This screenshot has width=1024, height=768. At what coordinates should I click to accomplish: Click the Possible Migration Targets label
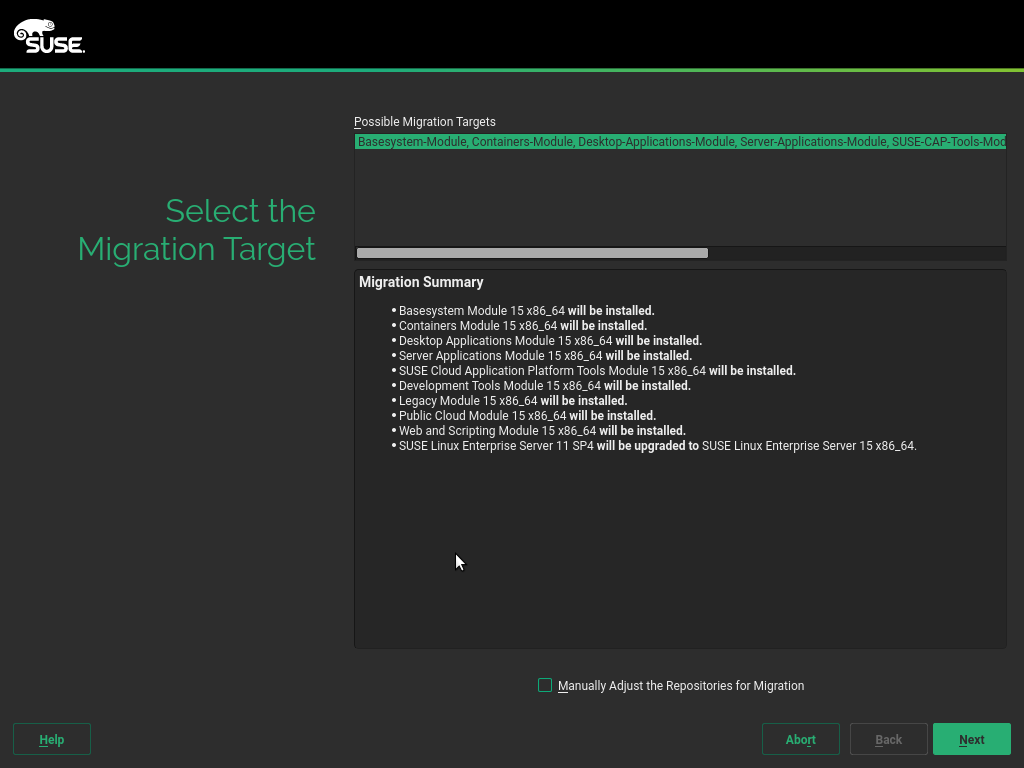[x=425, y=122]
